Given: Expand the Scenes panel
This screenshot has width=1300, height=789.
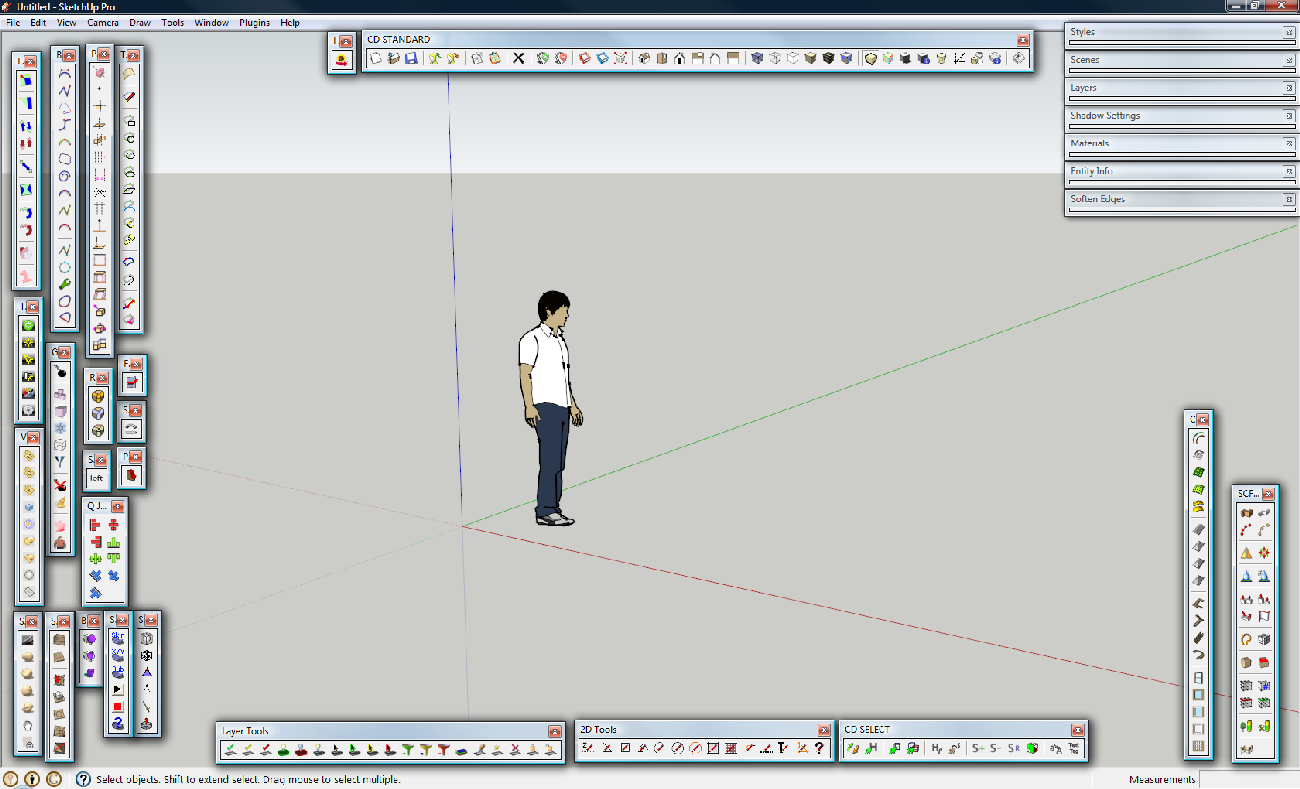Looking at the screenshot, I should tap(1181, 60).
